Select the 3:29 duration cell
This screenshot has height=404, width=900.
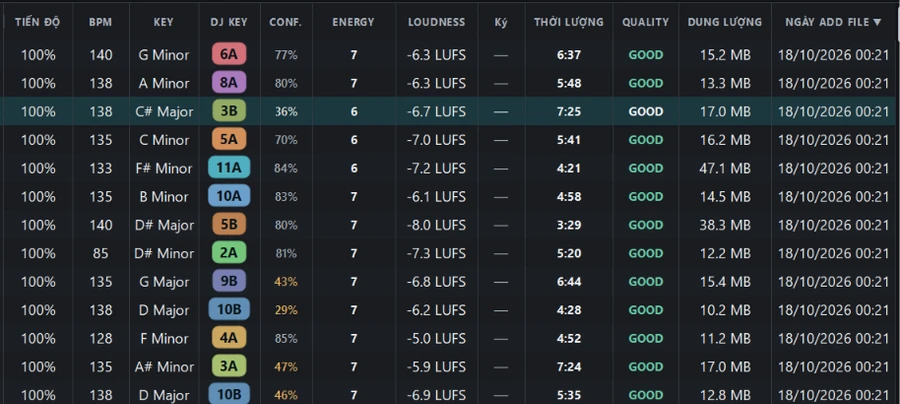pos(569,225)
